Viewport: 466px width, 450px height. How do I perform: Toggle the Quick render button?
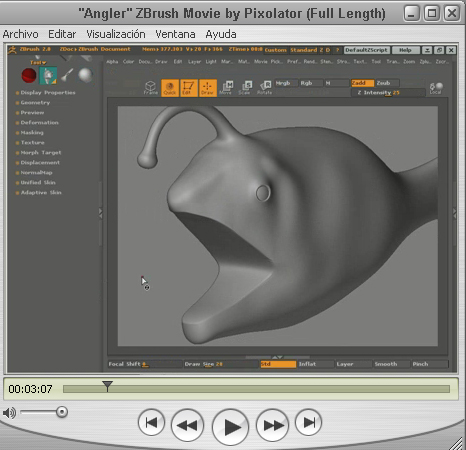(x=170, y=88)
